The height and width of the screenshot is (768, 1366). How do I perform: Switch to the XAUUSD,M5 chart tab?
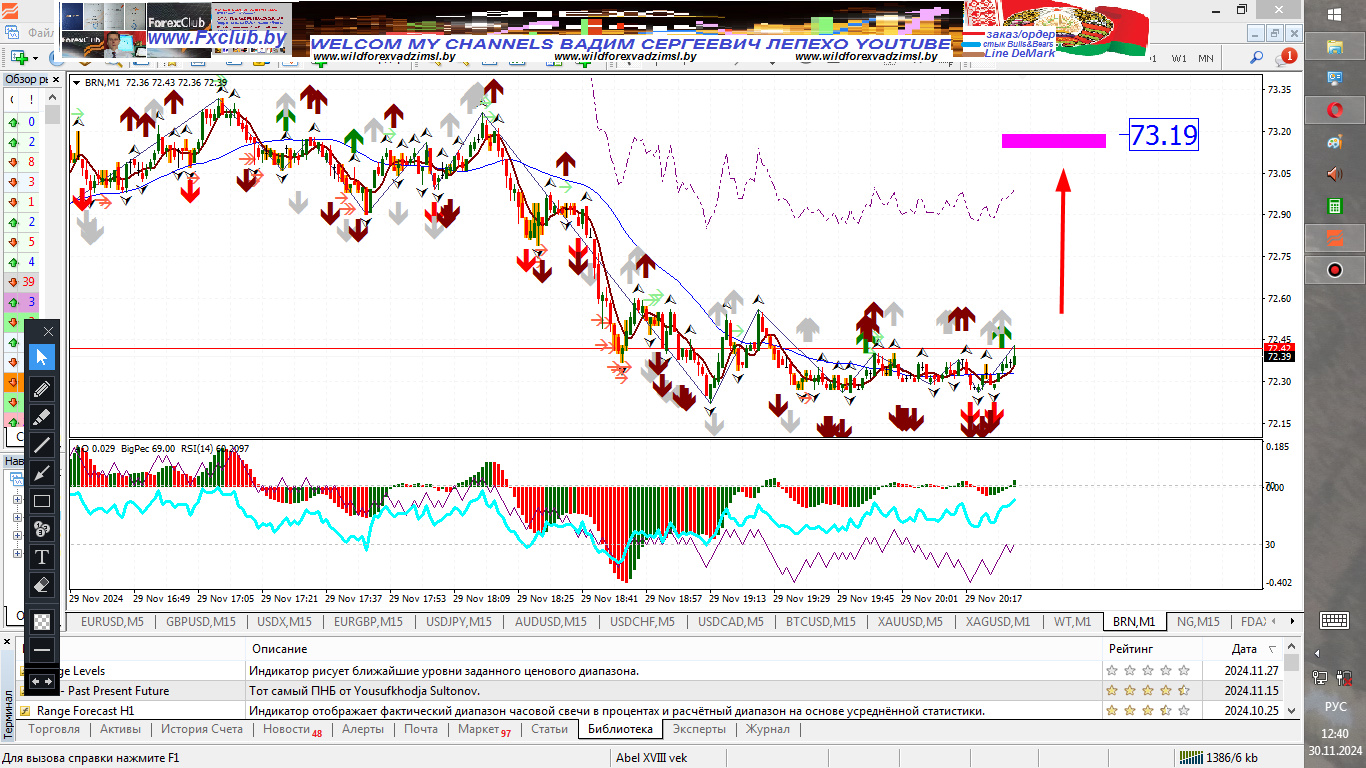pos(910,622)
